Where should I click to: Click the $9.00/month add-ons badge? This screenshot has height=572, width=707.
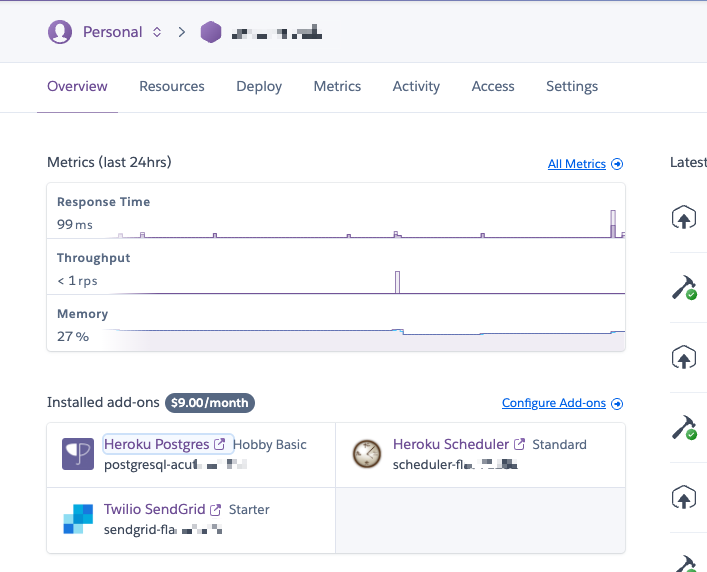point(210,403)
